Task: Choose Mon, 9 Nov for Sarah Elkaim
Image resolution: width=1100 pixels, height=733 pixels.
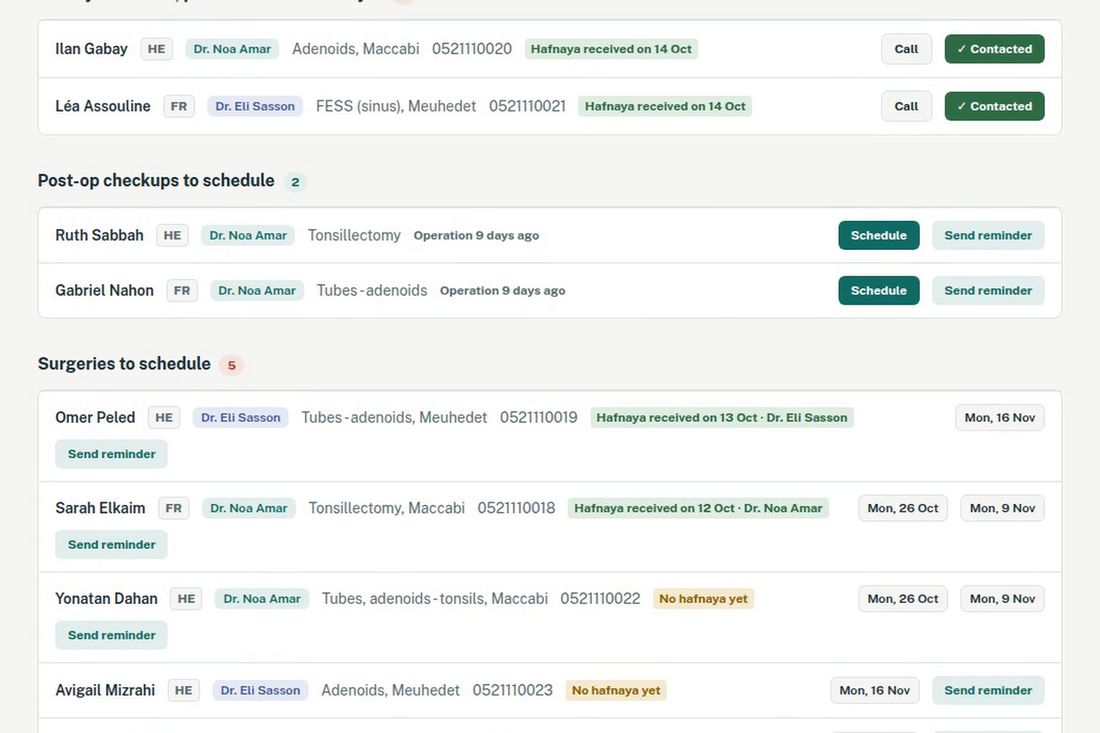Action: coord(1002,509)
